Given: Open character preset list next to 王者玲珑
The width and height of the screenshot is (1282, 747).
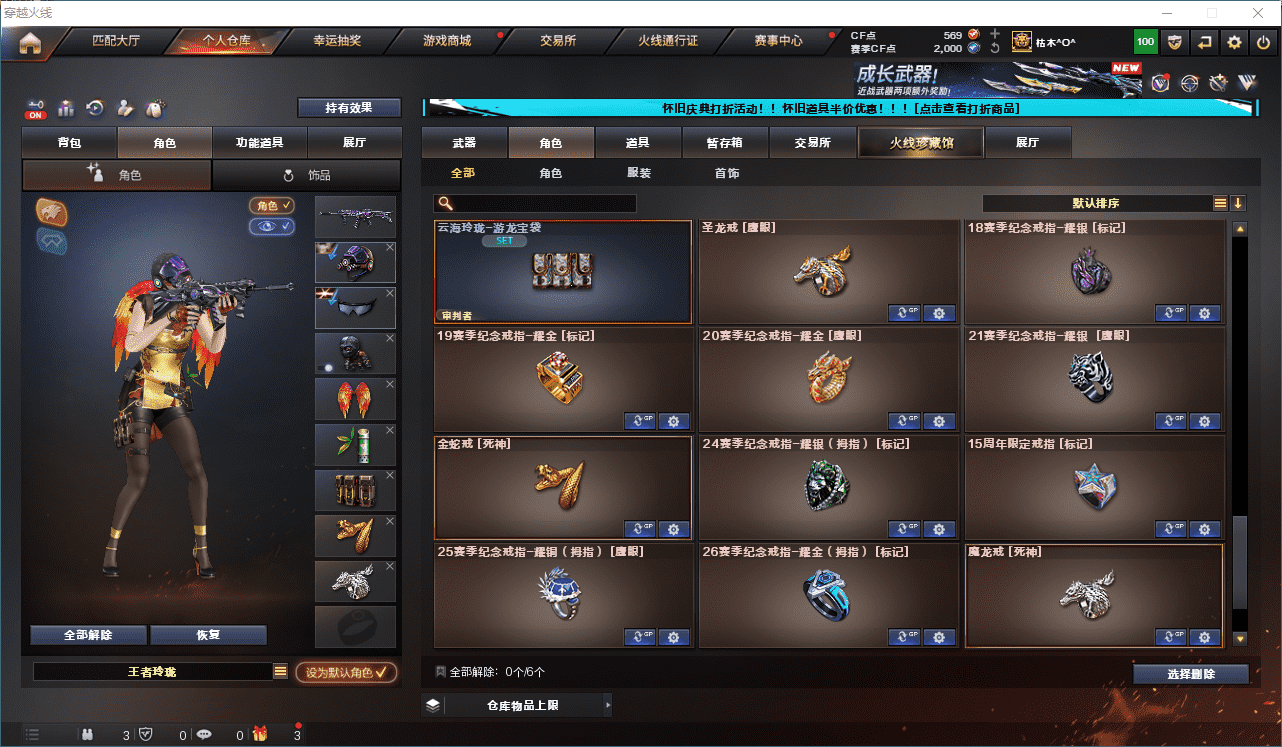Looking at the screenshot, I should [280, 672].
